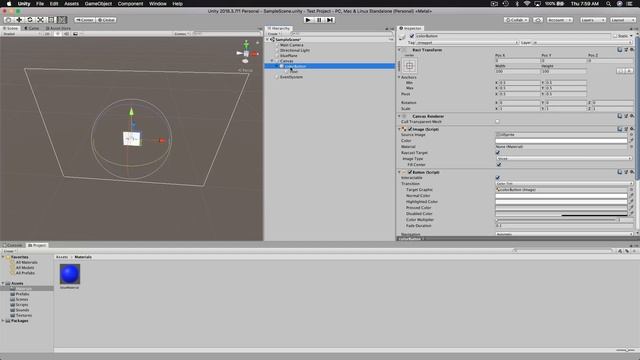Open the anchor presets box in Rect Transform
Screen dimensions: 640x360
point(410,66)
